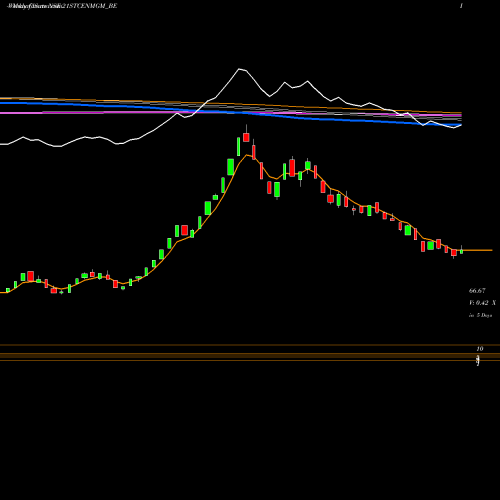Click the V: 0.42 volume label
This screenshot has width=500, height=500.
tap(482, 303)
